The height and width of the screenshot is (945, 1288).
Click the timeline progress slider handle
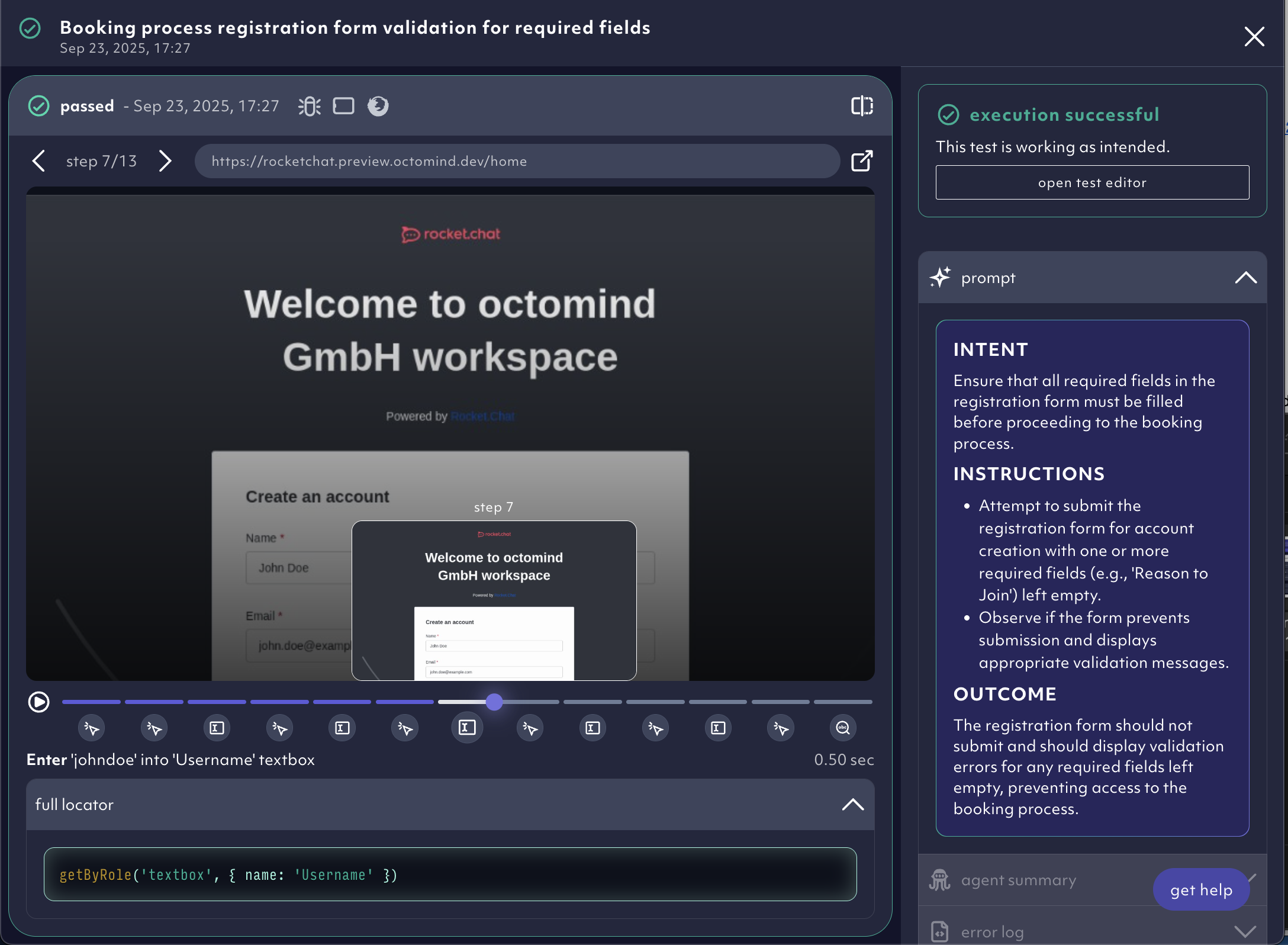click(x=494, y=702)
